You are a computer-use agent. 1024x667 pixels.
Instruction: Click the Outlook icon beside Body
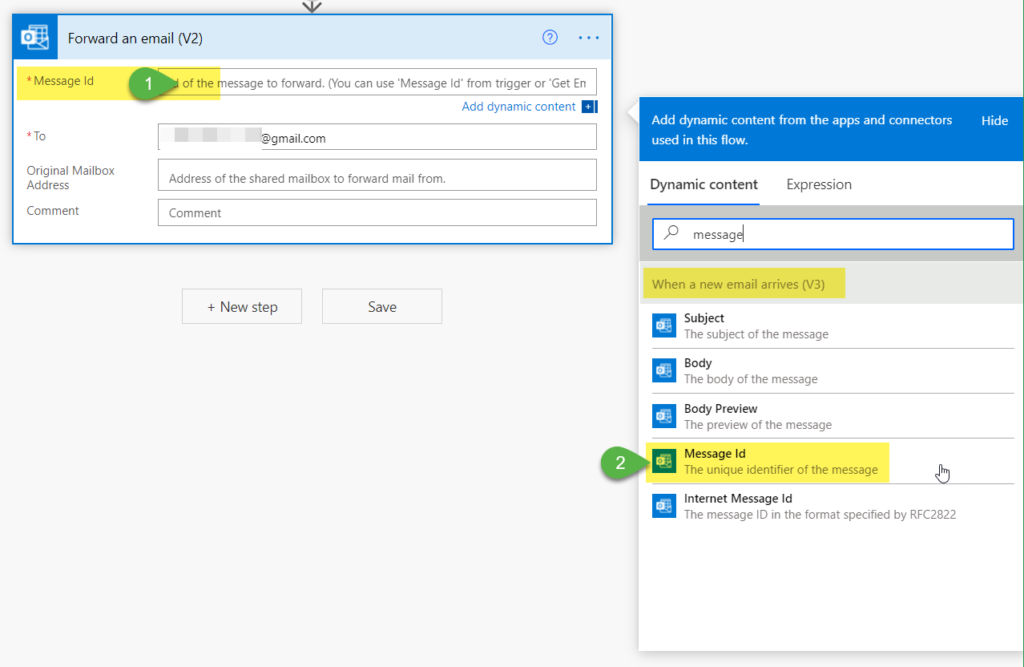tap(664, 370)
